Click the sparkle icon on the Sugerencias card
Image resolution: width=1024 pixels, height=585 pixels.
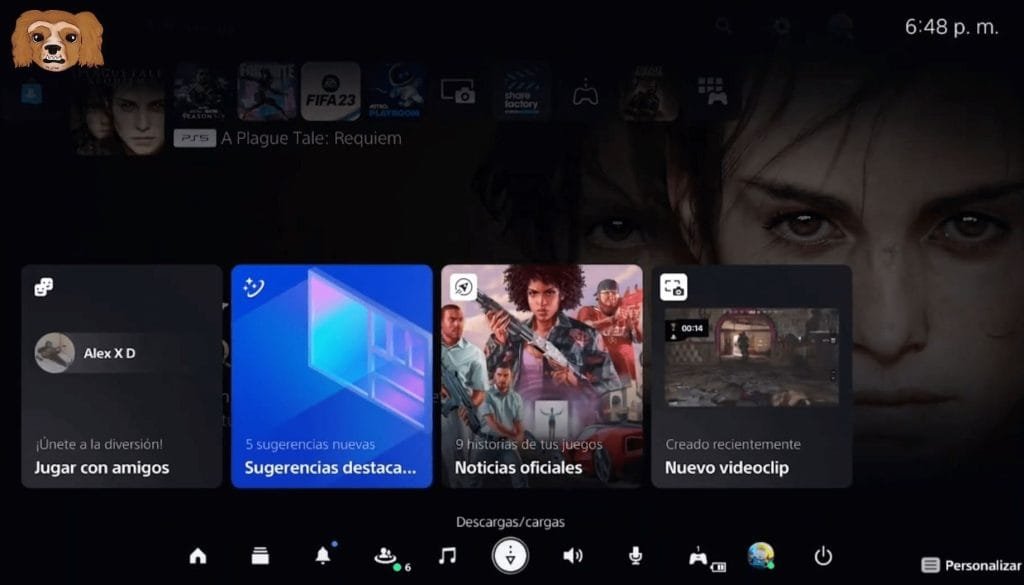point(253,287)
